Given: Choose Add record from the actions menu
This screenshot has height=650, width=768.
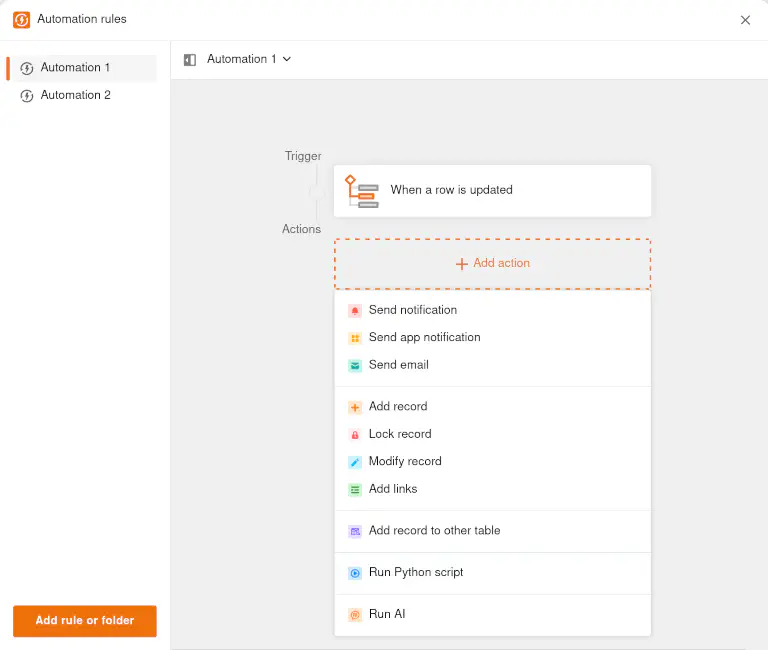Looking at the screenshot, I should [398, 407].
